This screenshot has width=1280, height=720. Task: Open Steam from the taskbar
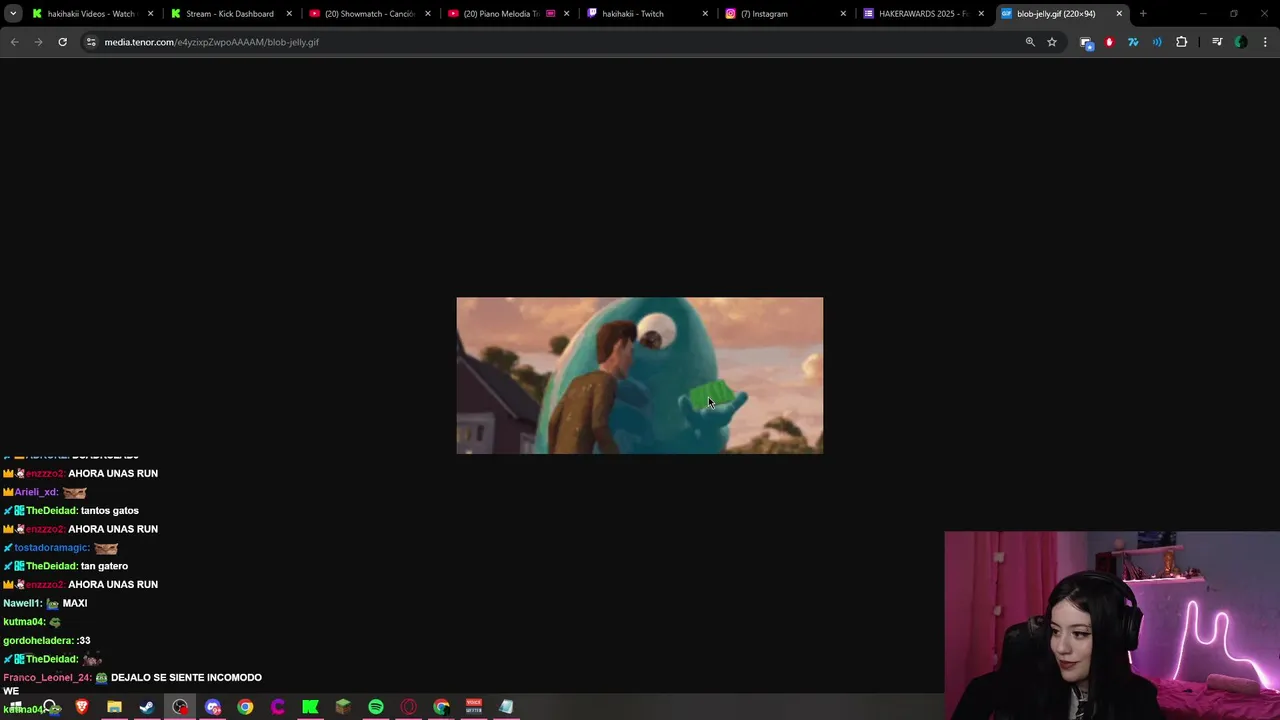coord(147,707)
